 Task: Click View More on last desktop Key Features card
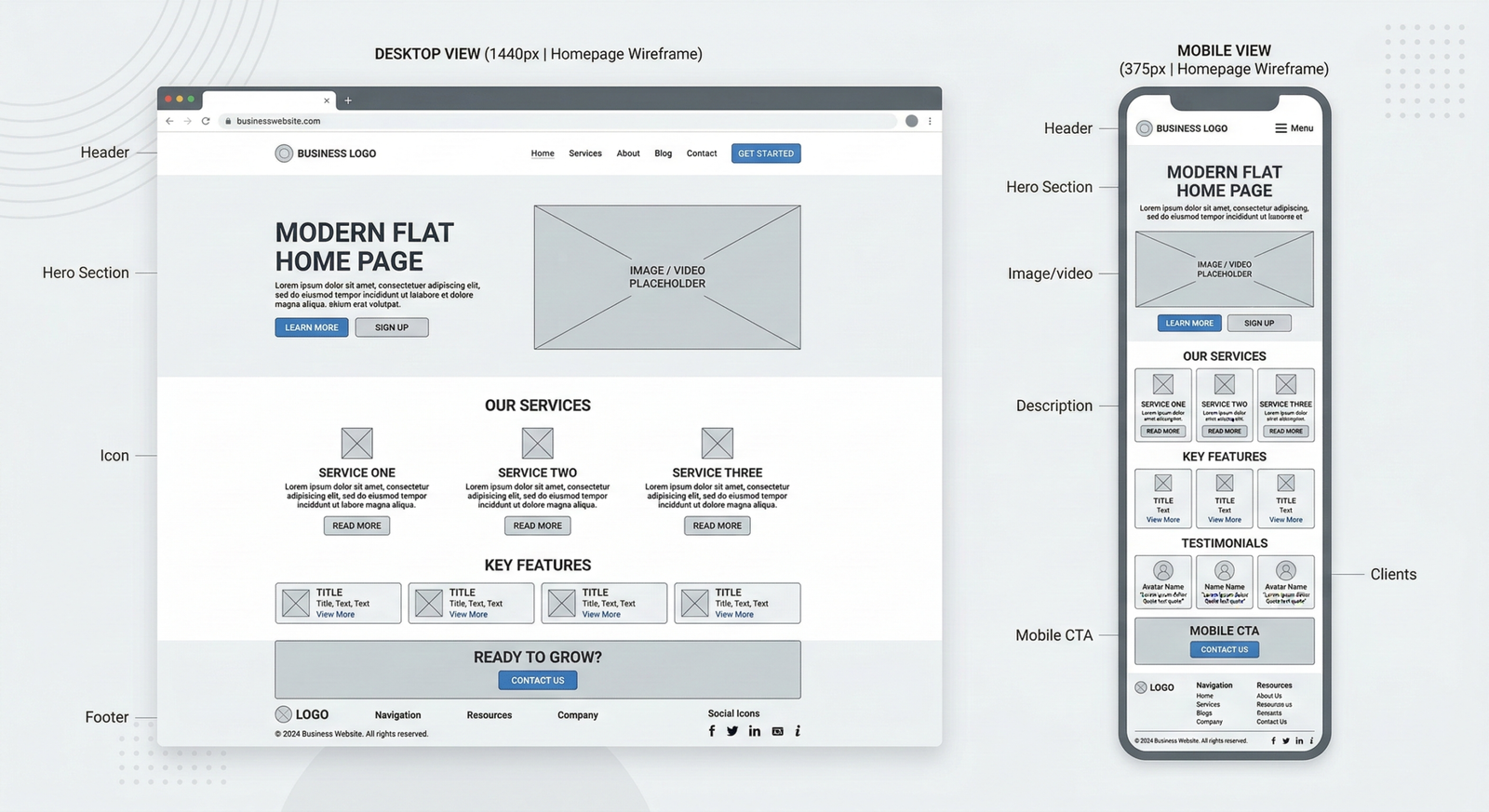[x=734, y=615]
